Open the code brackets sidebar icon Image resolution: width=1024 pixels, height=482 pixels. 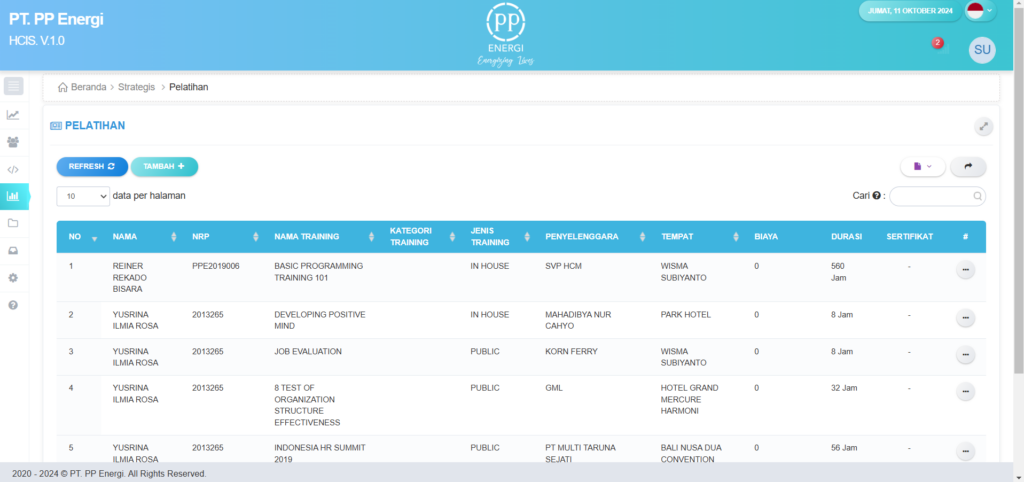point(13,169)
